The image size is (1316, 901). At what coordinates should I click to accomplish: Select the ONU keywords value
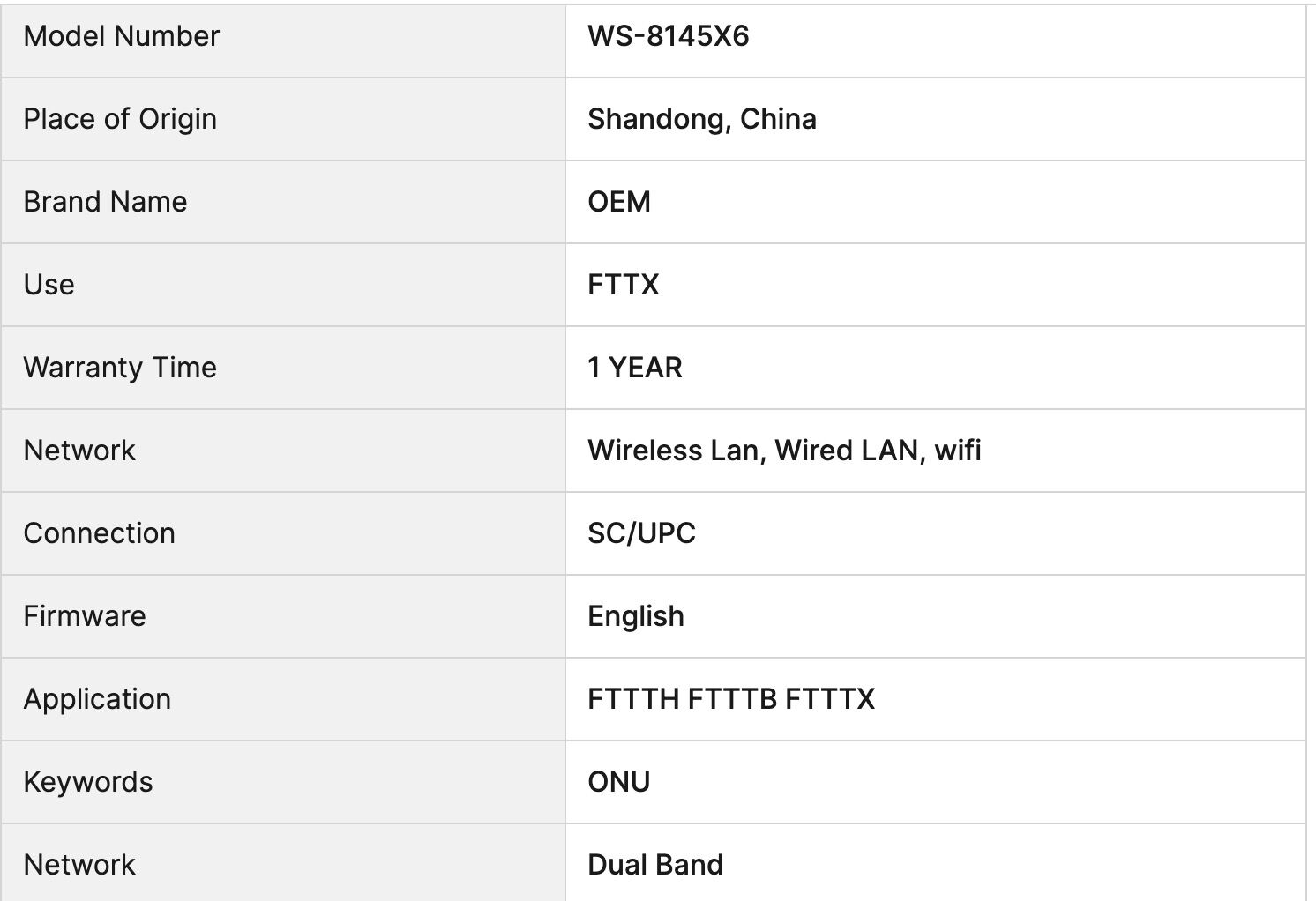click(x=618, y=782)
